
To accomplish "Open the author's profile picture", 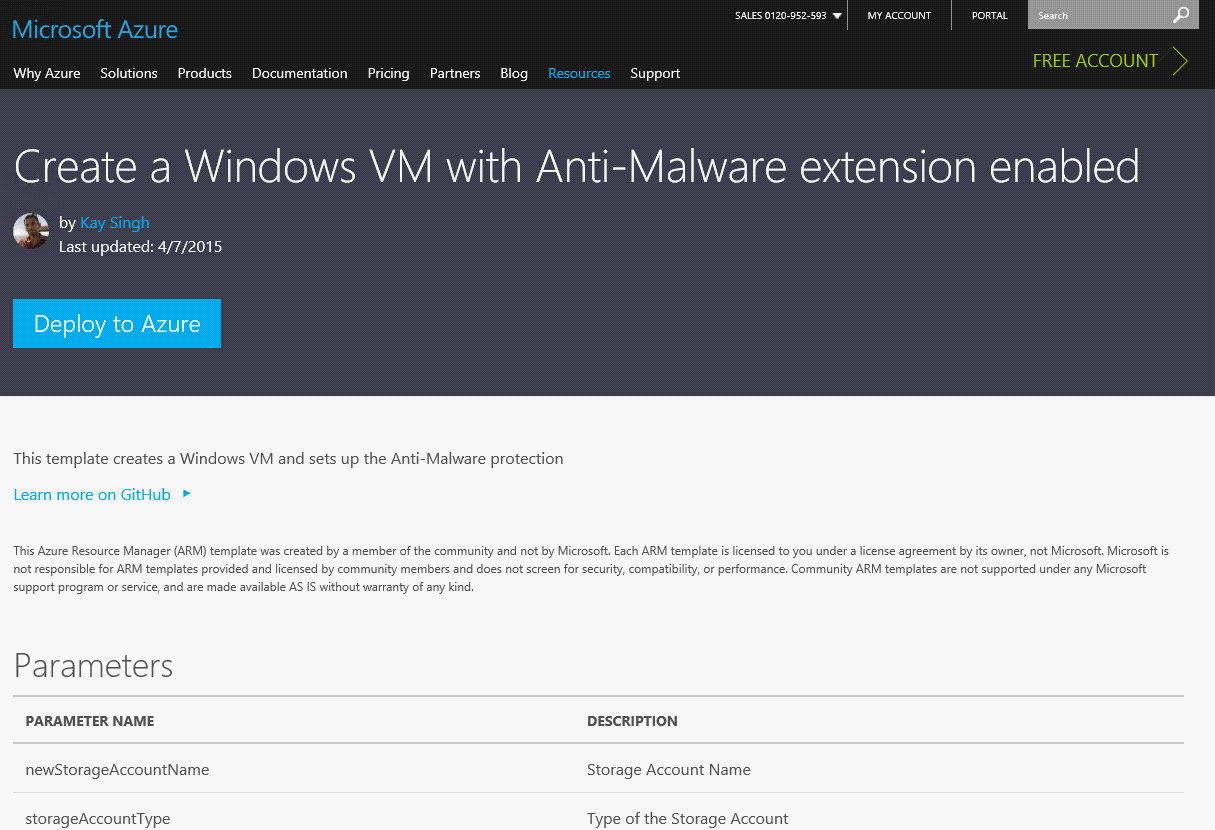I will [x=31, y=231].
